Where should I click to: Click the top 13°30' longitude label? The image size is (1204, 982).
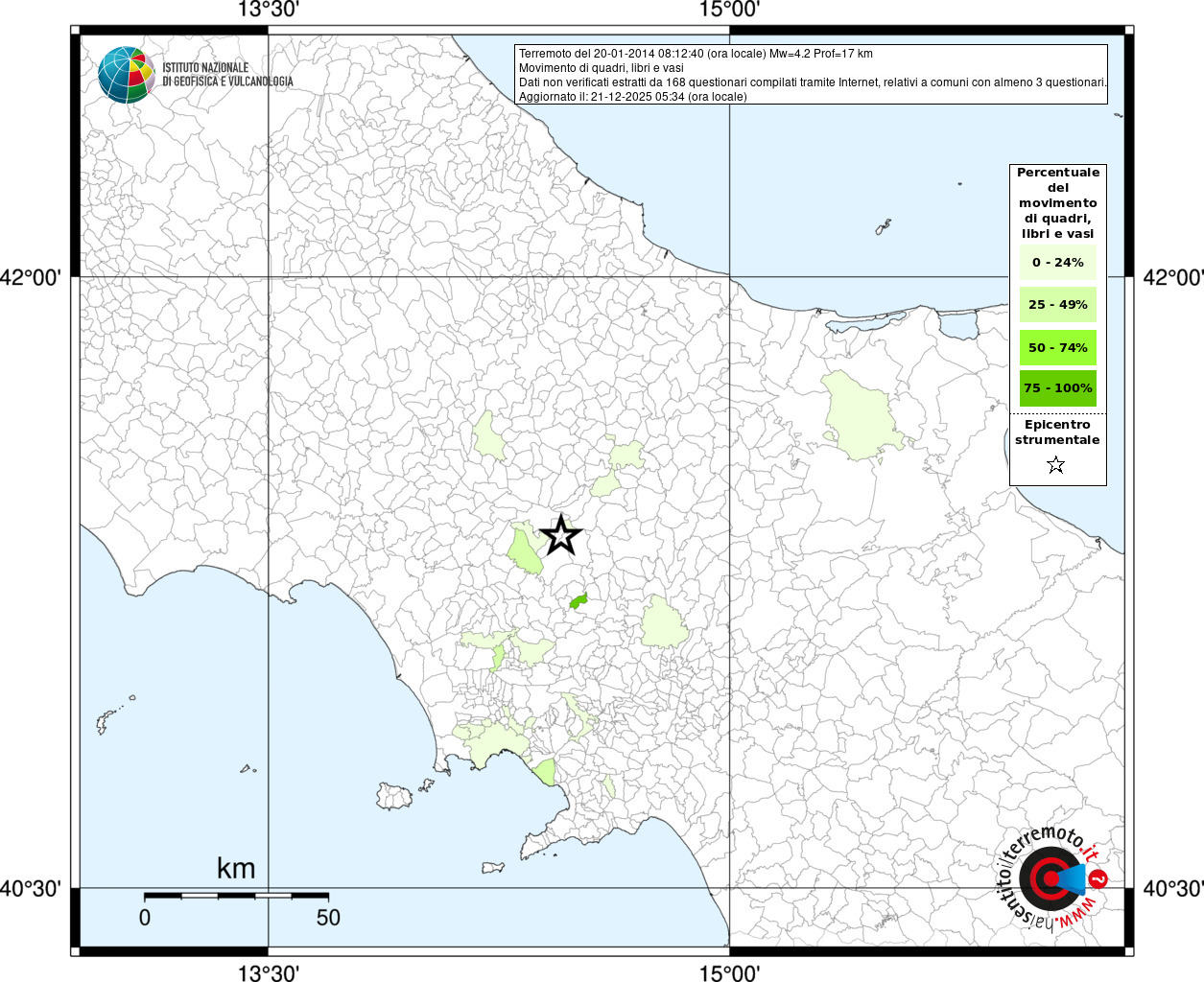[269, 11]
